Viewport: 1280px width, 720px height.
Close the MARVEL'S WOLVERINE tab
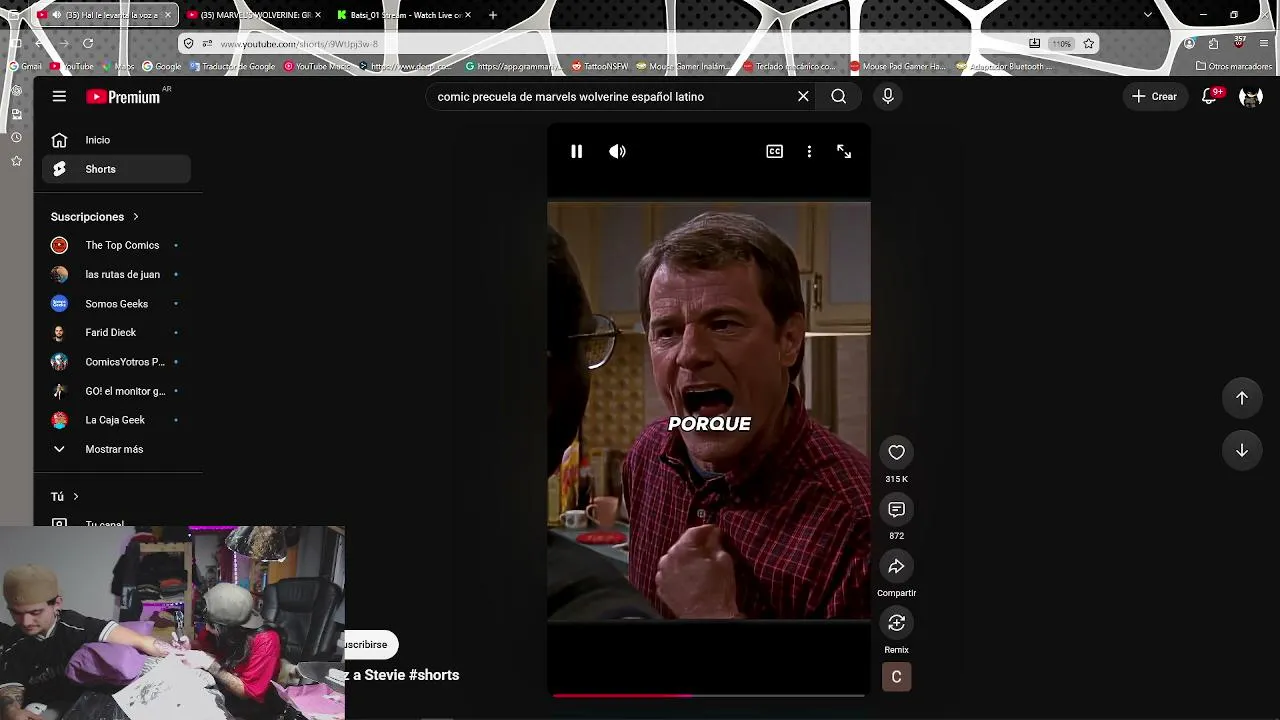318,15
